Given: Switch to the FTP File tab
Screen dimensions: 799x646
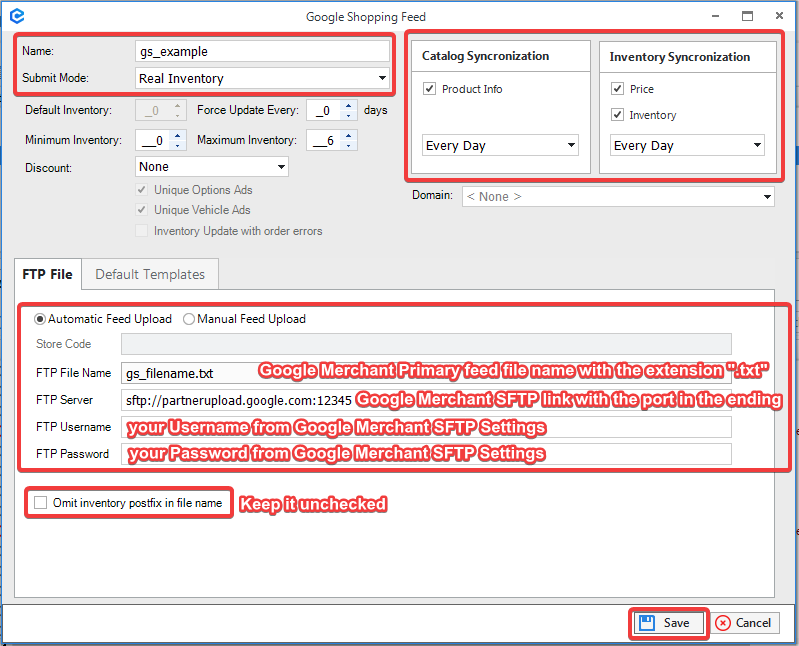Looking at the screenshot, I should coord(48,274).
